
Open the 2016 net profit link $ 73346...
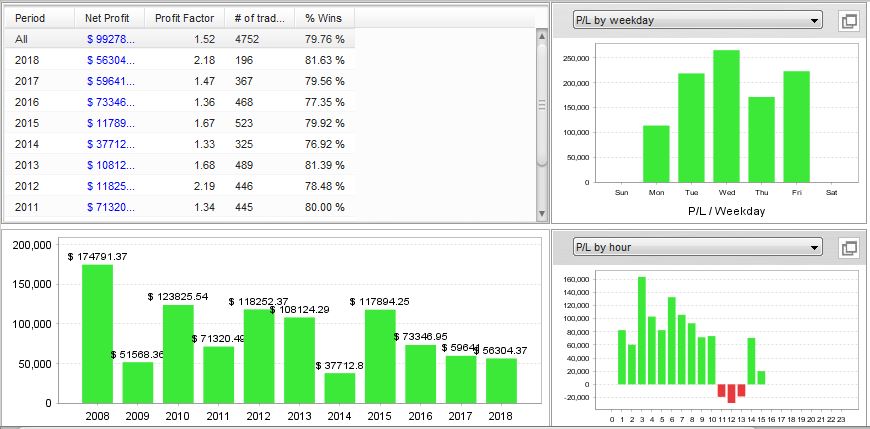point(111,102)
